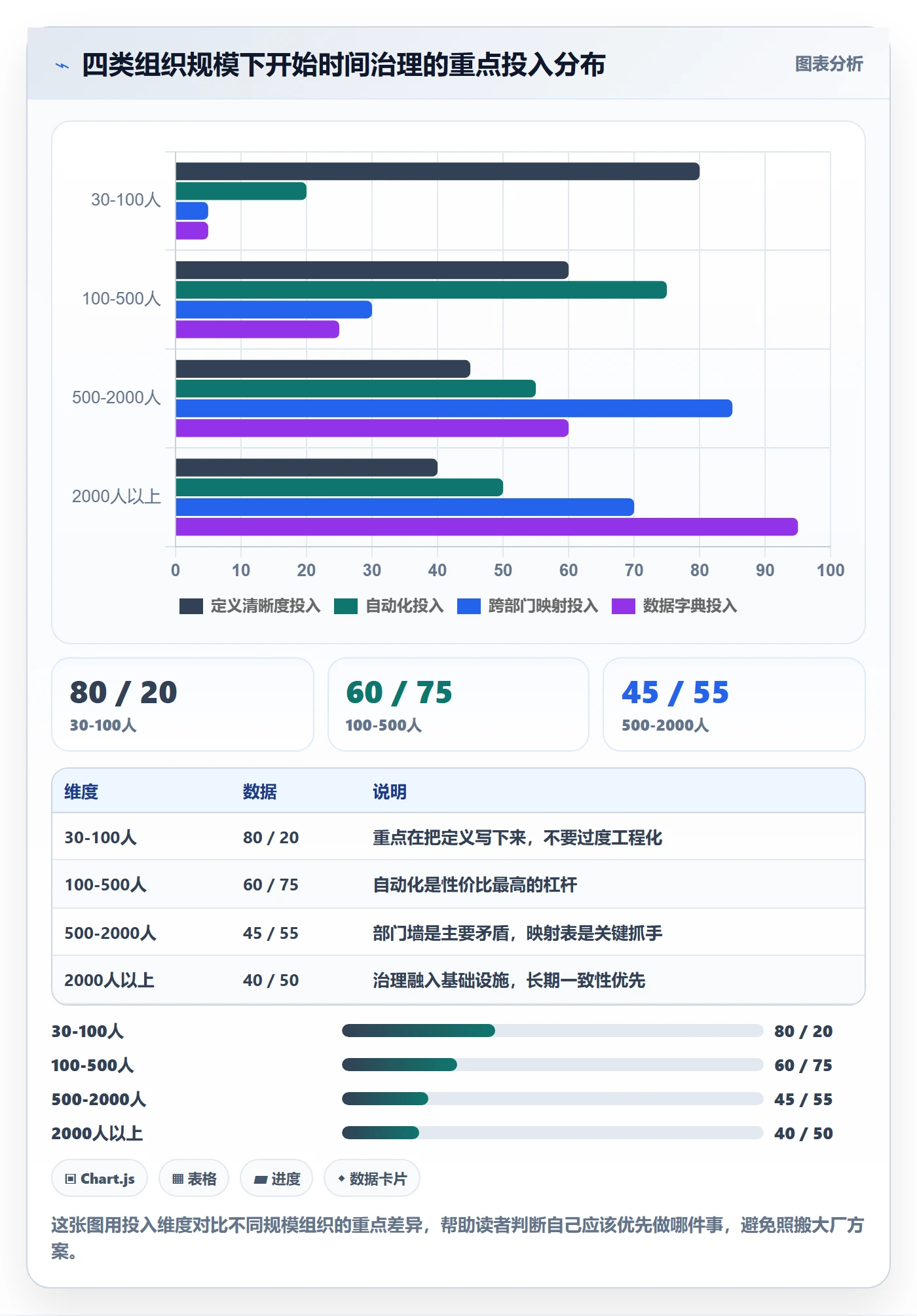Click the chart title text
The image size is (917, 1316).
tap(343, 65)
